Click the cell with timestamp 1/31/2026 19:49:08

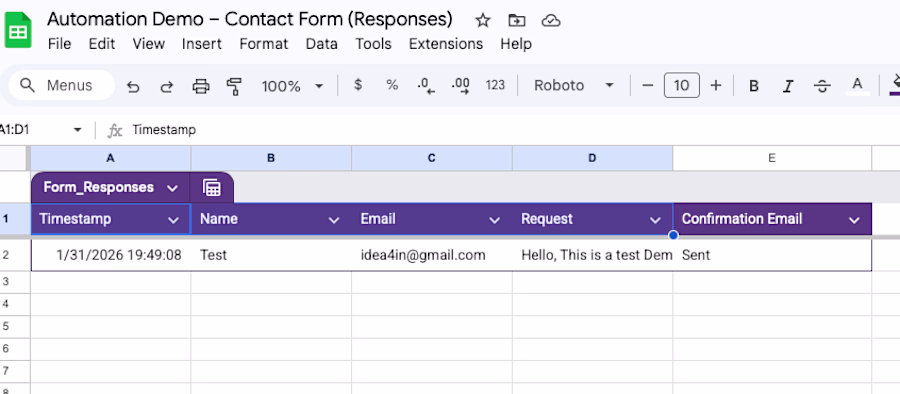click(x=111, y=255)
